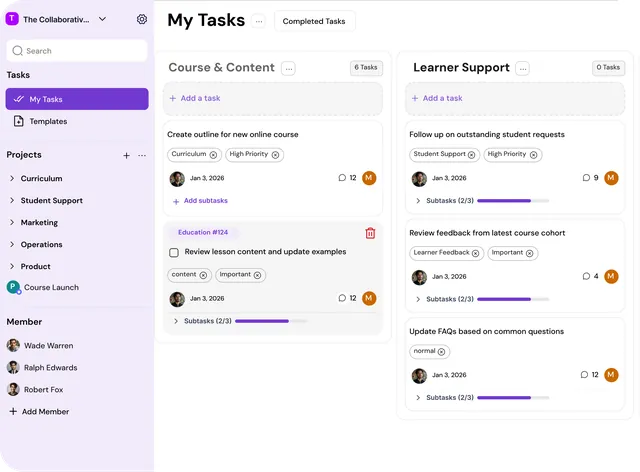Remove Important tag from Review lesson task
640x472 pixels.
pyautogui.click(x=258, y=275)
